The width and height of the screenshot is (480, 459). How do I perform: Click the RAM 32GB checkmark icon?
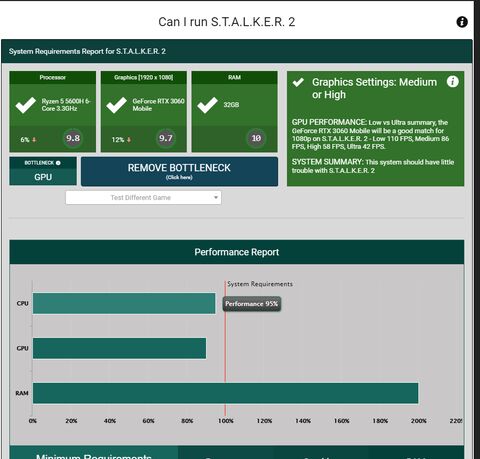click(x=207, y=105)
